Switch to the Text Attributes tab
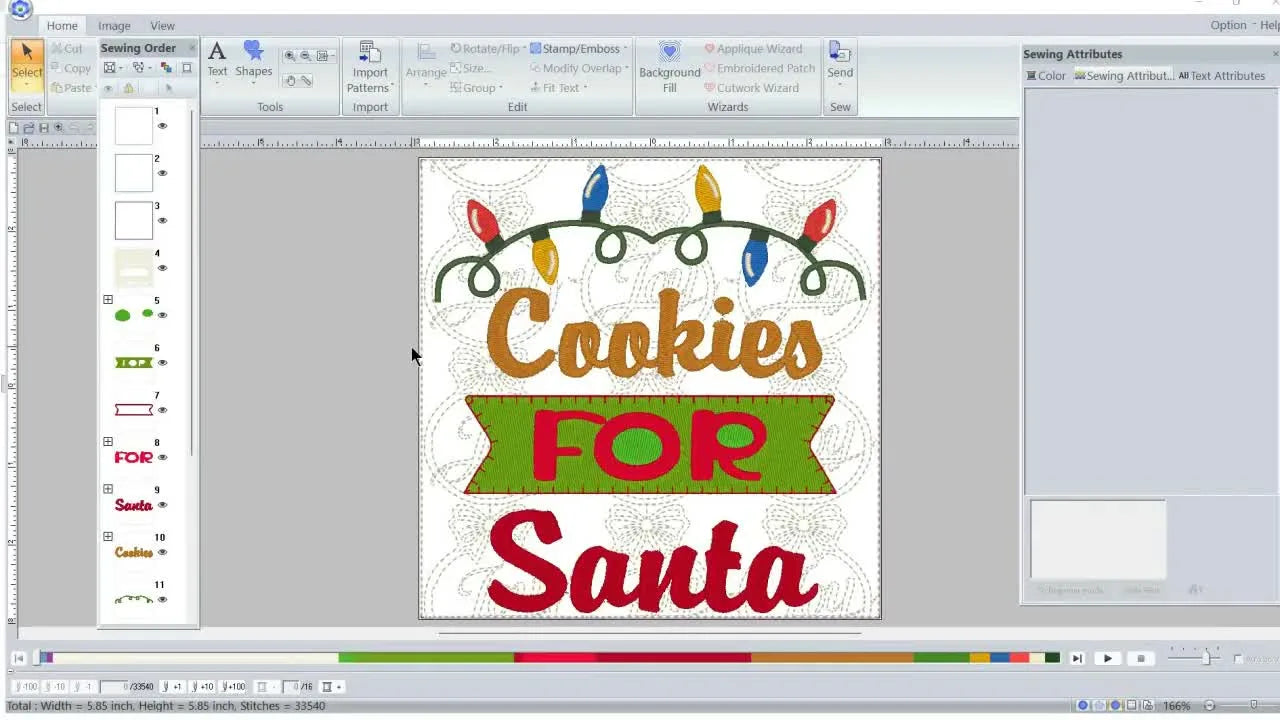 pyautogui.click(x=1222, y=75)
